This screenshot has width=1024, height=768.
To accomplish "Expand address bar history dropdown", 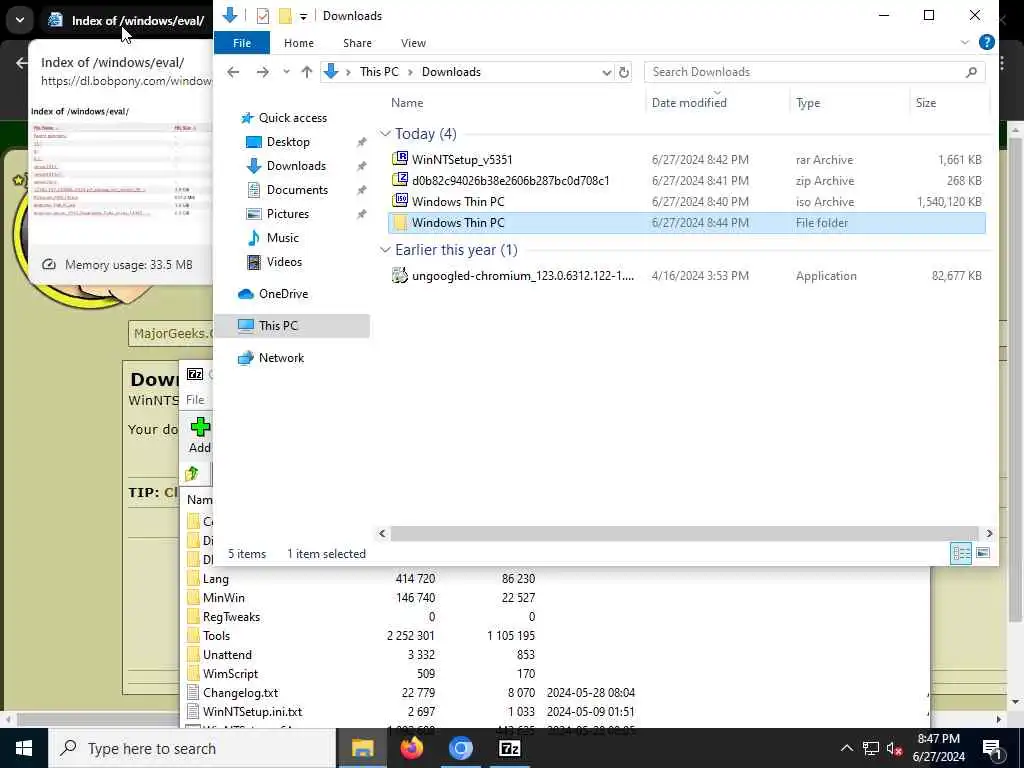I will pos(606,72).
